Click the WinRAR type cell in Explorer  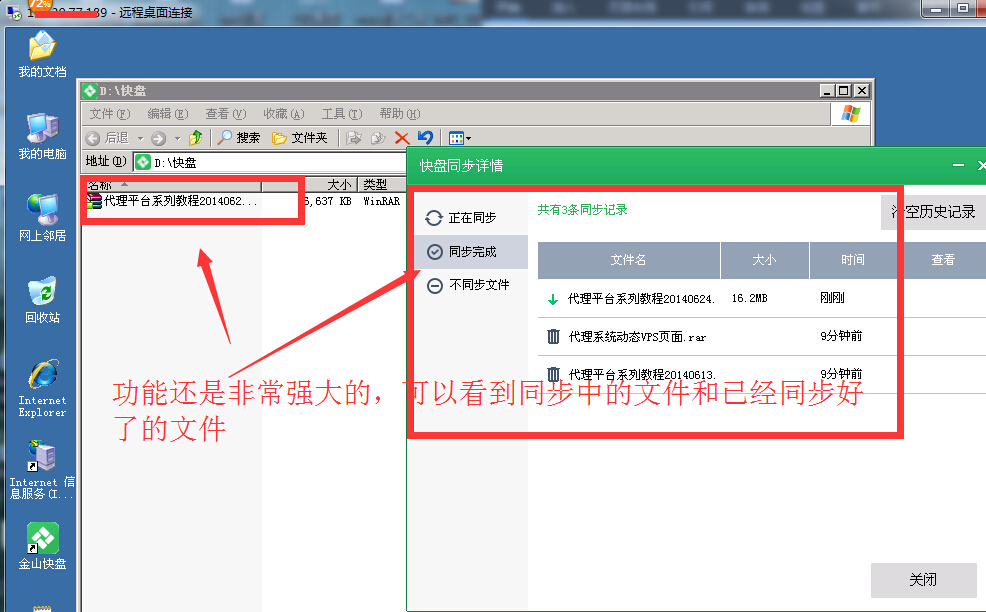coord(382,201)
